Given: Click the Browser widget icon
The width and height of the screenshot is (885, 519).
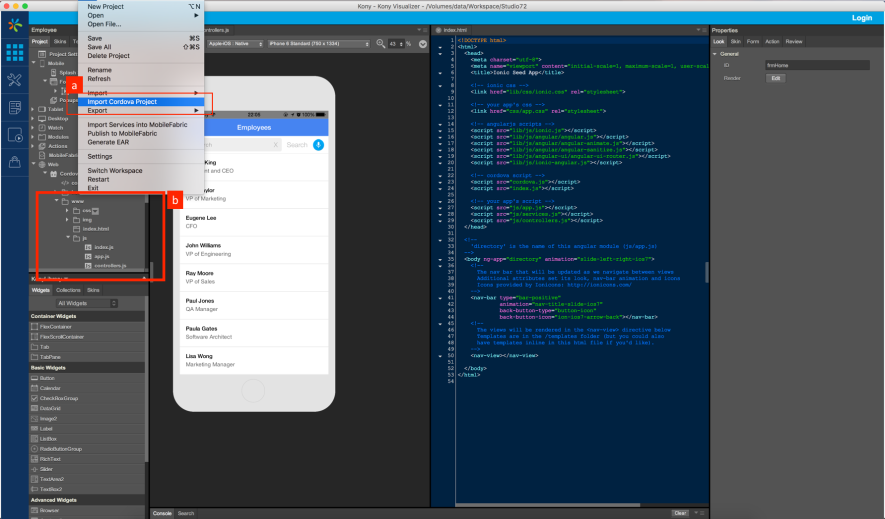Looking at the screenshot, I should click(34, 511).
